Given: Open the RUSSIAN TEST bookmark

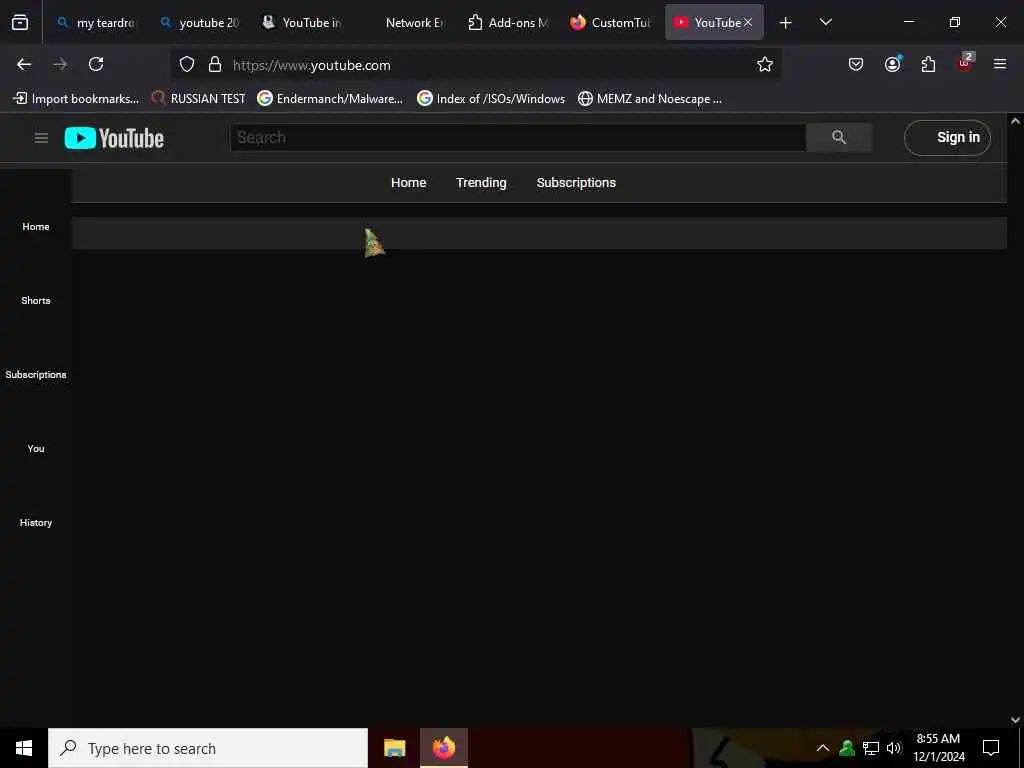Looking at the screenshot, I should [199, 99].
